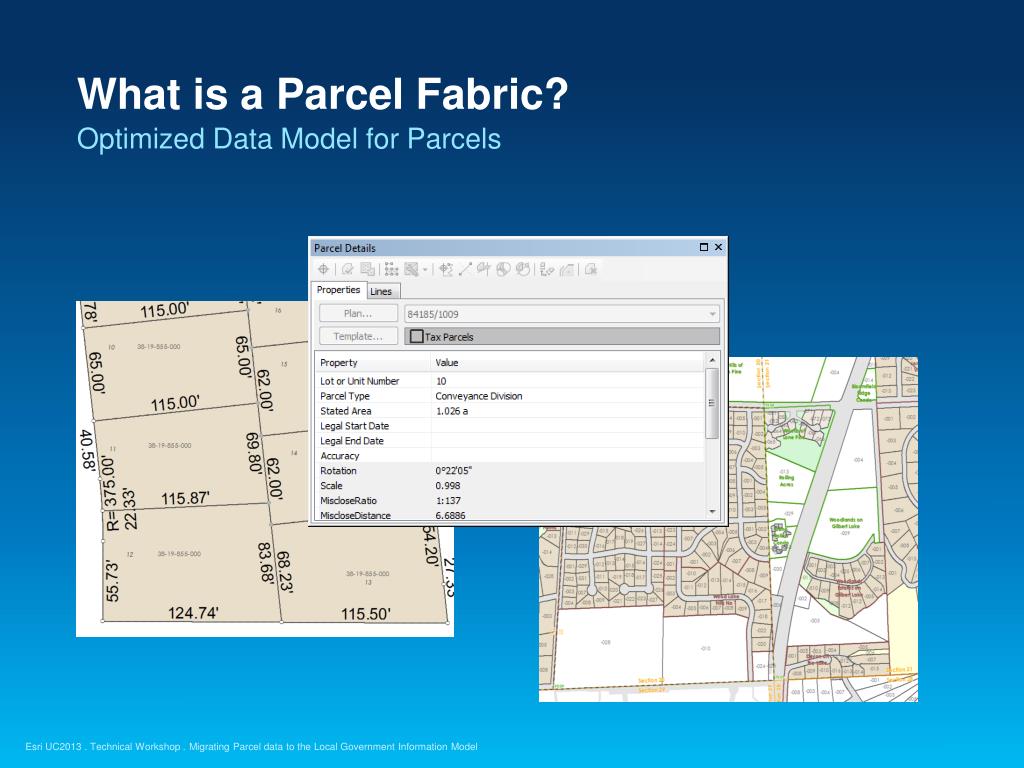Select the Parcel Type property row
This screenshot has height=768, width=1024.
tap(510, 396)
